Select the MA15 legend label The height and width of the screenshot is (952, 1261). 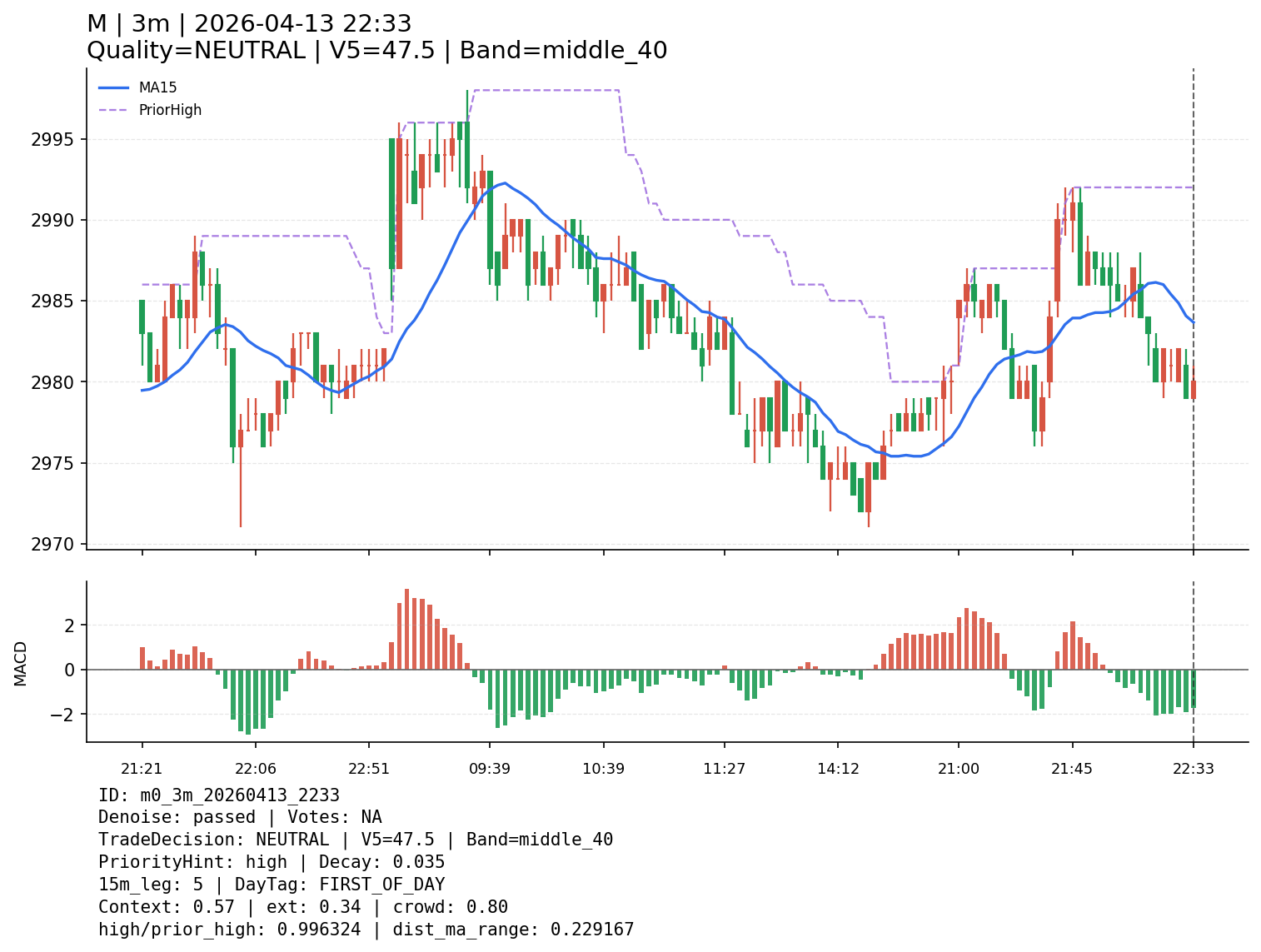coord(157,87)
